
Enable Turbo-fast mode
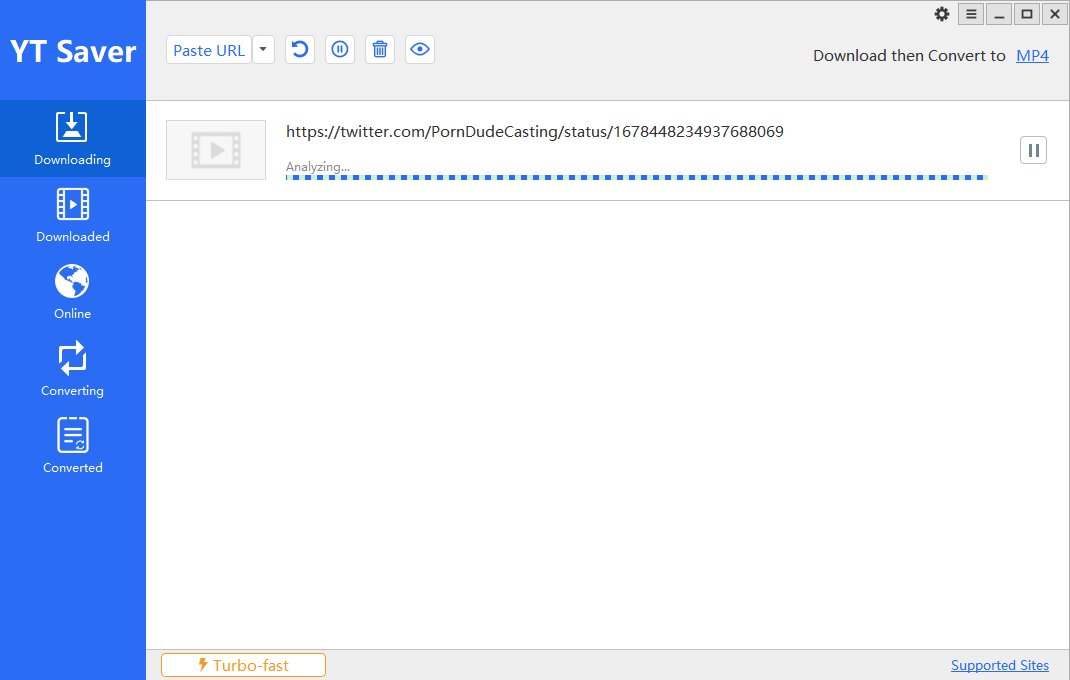[244, 665]
